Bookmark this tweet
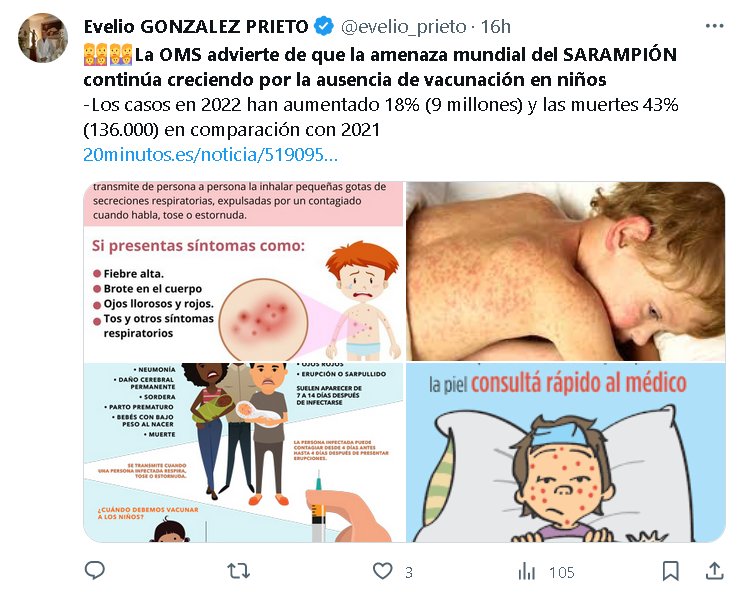Screen dimensions: 746x598 tap(671, 571)
